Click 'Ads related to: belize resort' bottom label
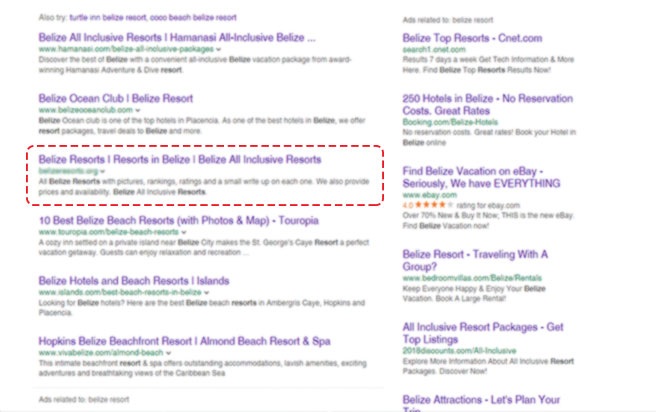 (x=84, y=400)
